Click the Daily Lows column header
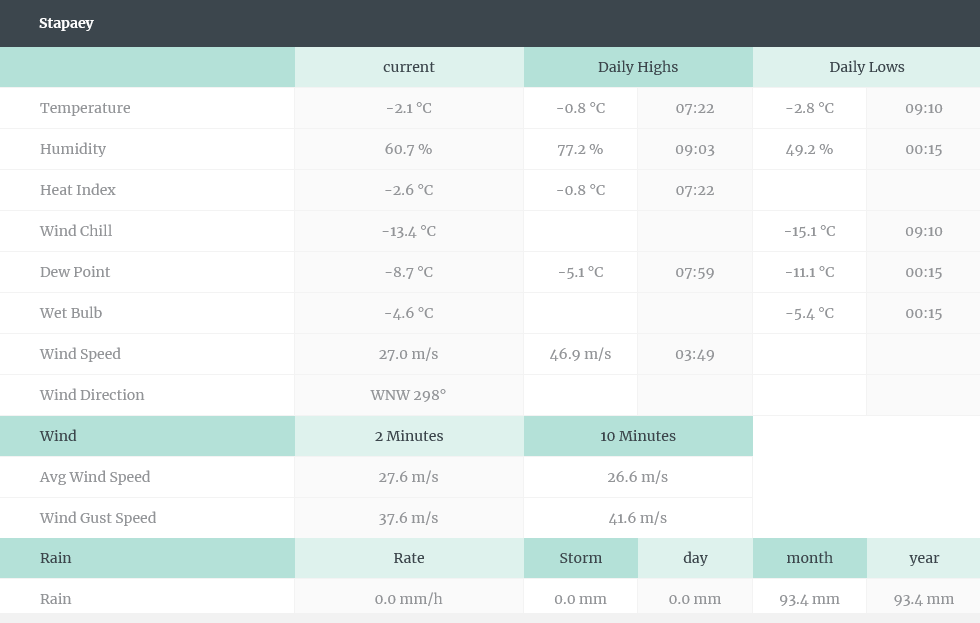Viewport: 980px width, 623px height. click(866, 67)
